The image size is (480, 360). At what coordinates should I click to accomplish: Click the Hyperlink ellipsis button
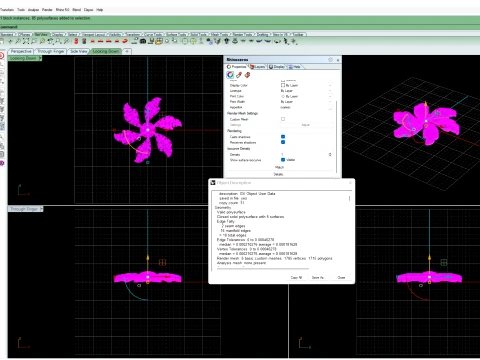click(x=330, y=108)
